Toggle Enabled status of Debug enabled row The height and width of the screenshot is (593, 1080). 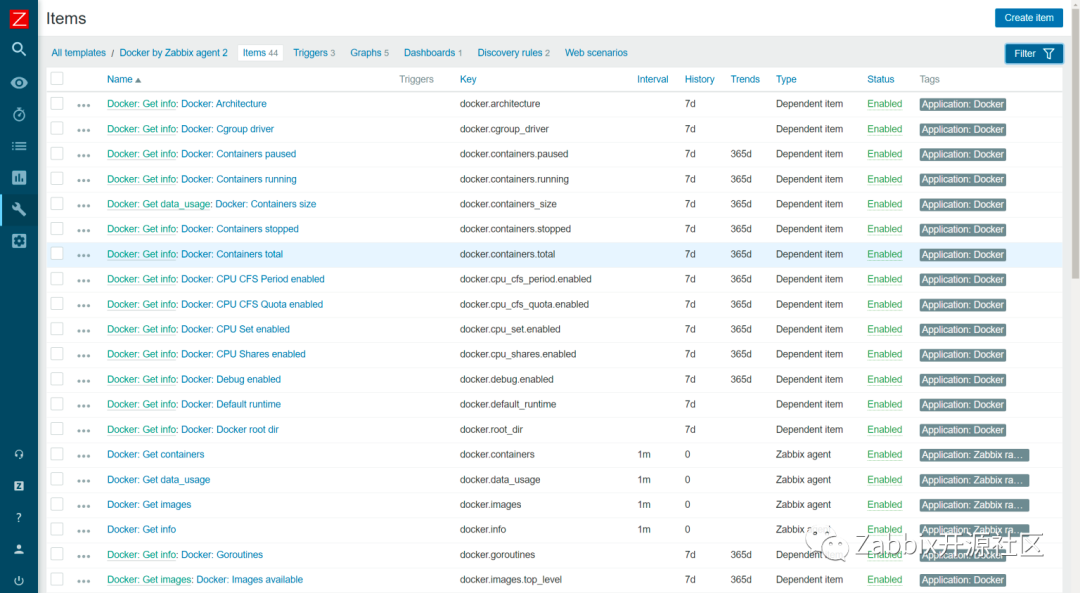[884, 379]
